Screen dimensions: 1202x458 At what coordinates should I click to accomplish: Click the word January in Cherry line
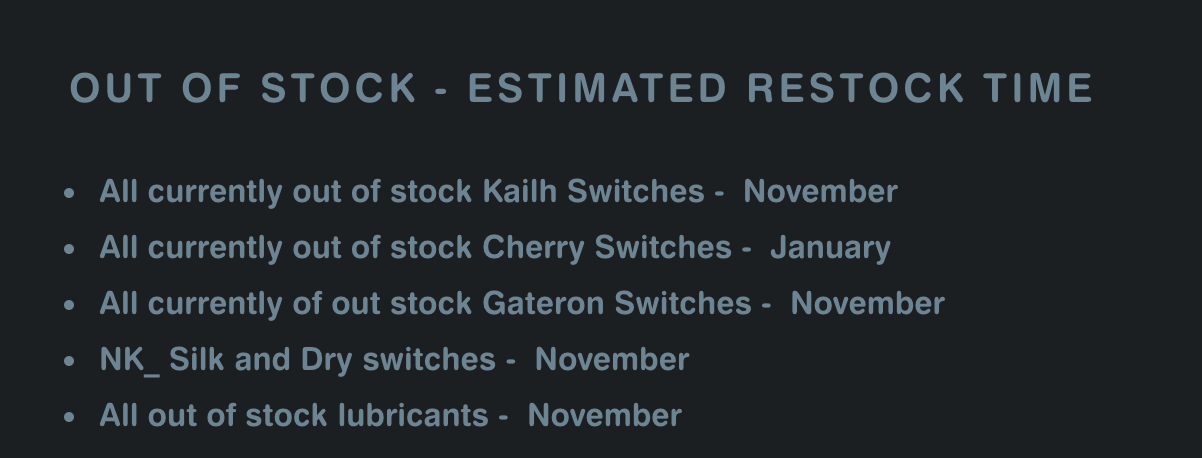[x=830, y=247]
